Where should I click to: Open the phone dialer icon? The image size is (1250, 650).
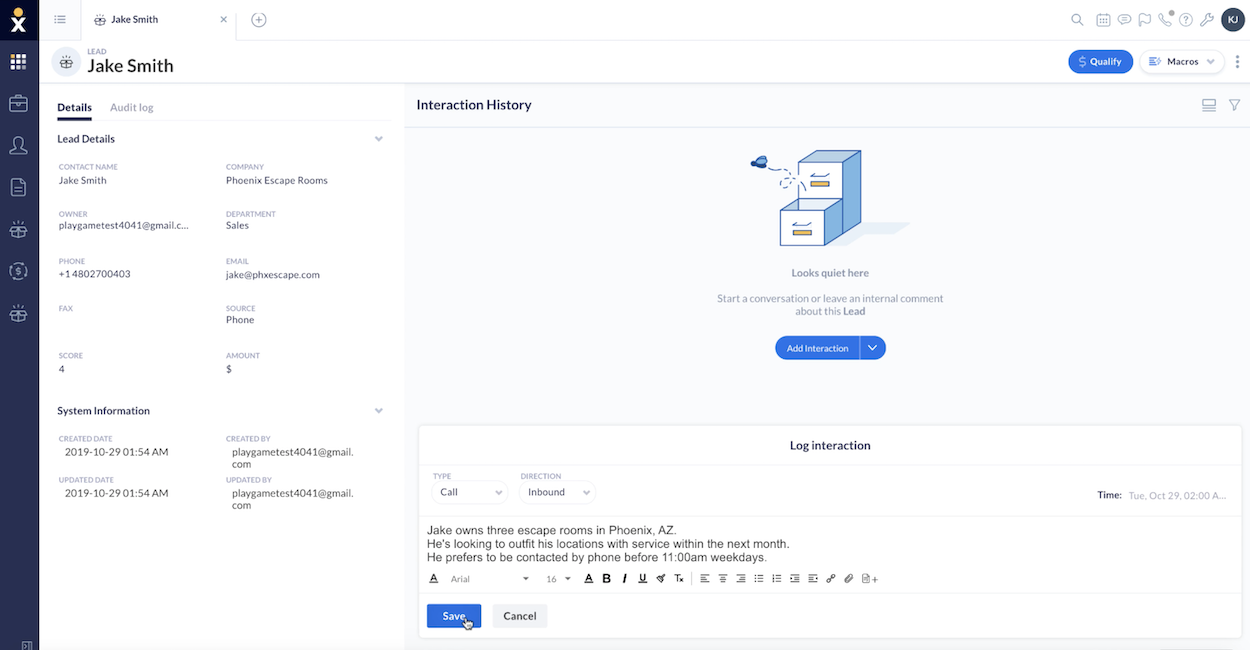pyautogui.click(x=1165, y=19)
